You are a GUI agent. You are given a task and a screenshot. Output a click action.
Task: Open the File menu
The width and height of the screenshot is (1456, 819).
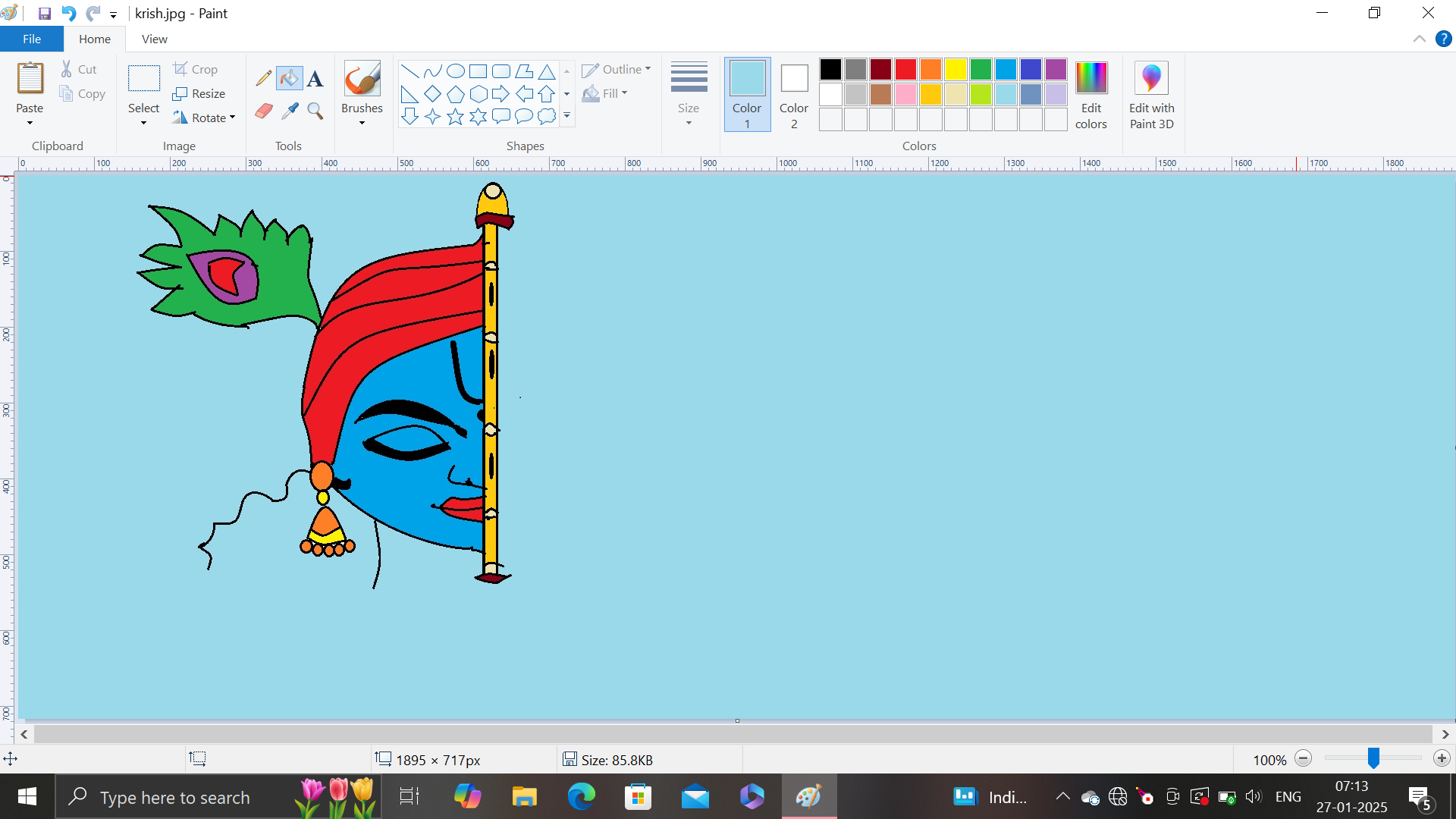coord(32,39)
